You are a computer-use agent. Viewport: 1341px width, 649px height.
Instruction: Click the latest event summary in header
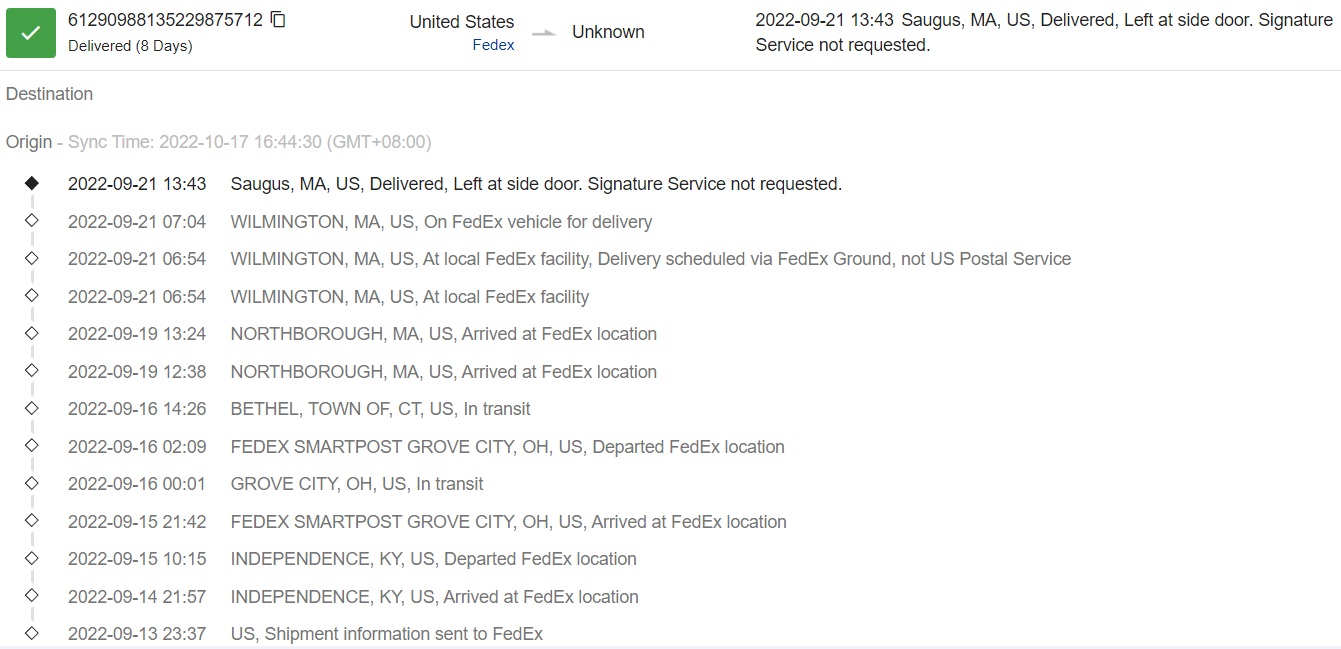(x=1043, y=32)
